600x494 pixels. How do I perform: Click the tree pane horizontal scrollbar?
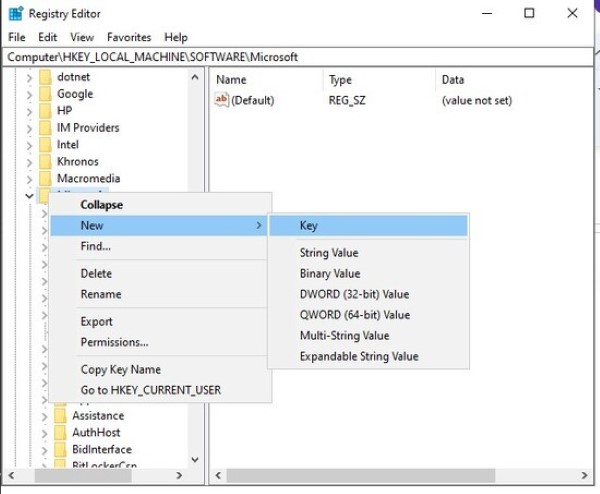100,475
